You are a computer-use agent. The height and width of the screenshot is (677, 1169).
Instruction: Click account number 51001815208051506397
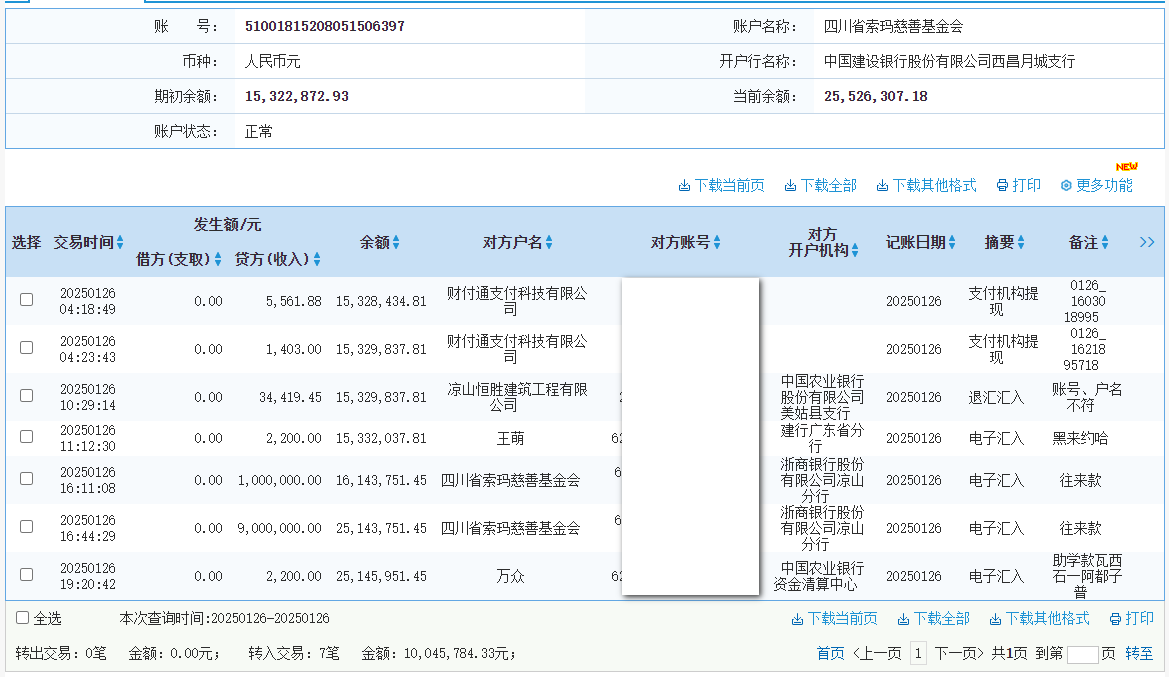point(324,26)
